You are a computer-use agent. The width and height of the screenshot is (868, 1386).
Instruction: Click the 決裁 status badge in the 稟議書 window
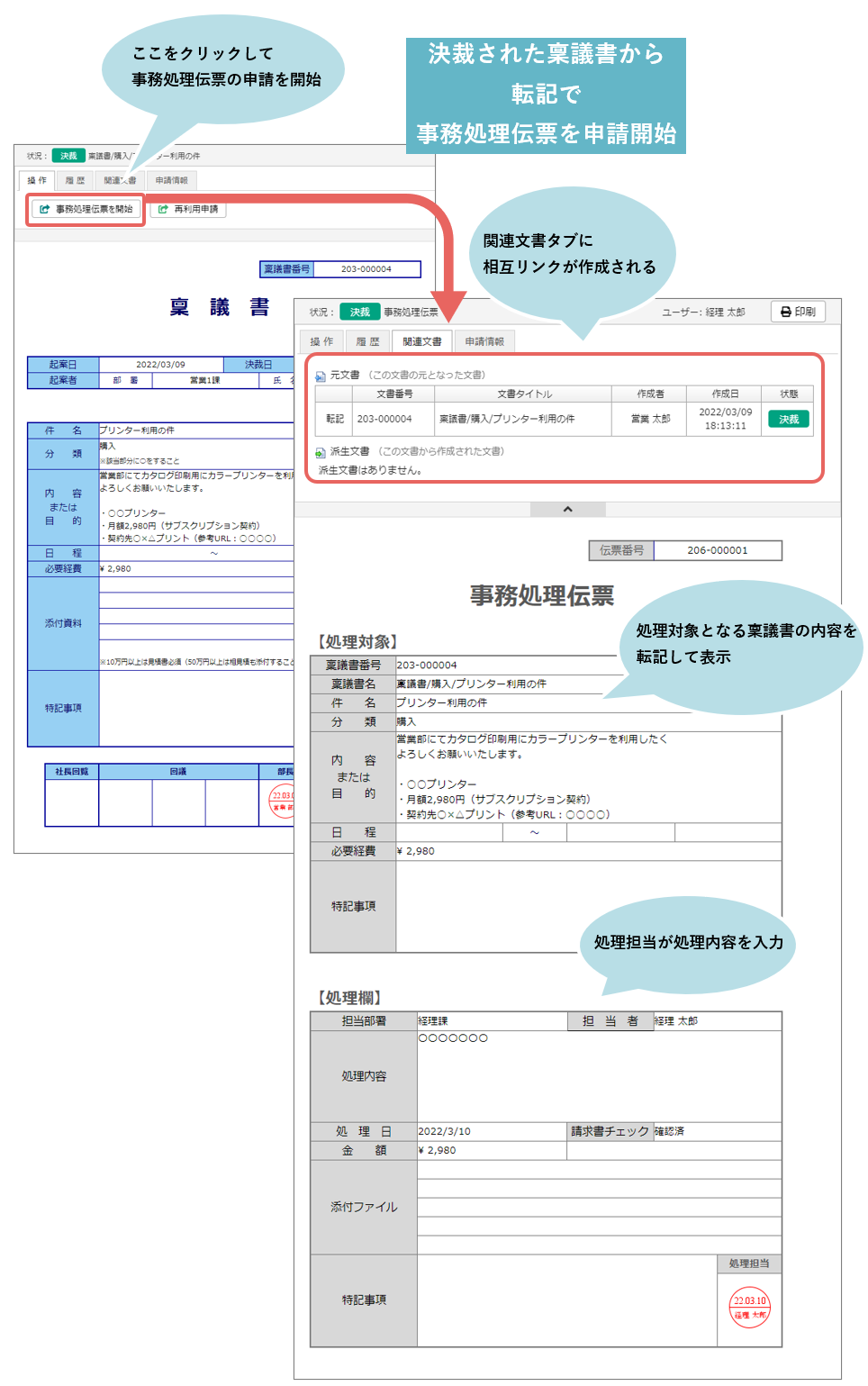tap(68, 156)
